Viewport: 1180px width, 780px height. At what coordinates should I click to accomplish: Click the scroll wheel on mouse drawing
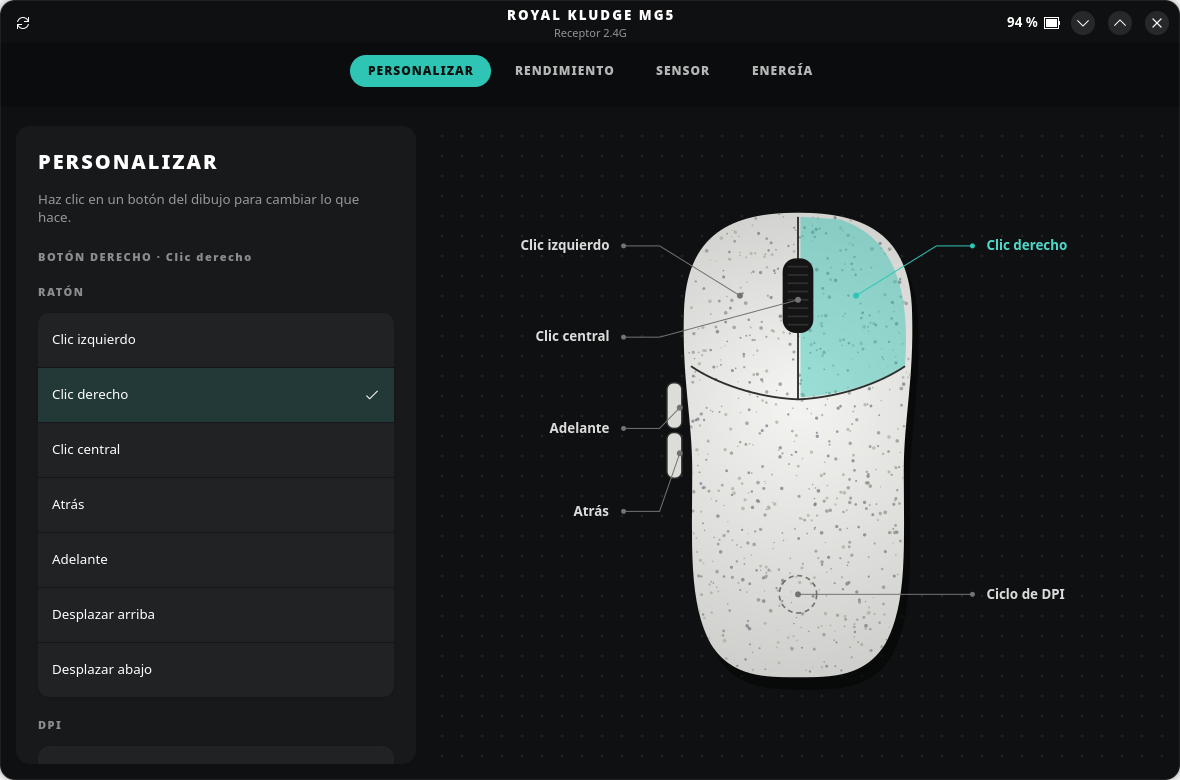798,295
